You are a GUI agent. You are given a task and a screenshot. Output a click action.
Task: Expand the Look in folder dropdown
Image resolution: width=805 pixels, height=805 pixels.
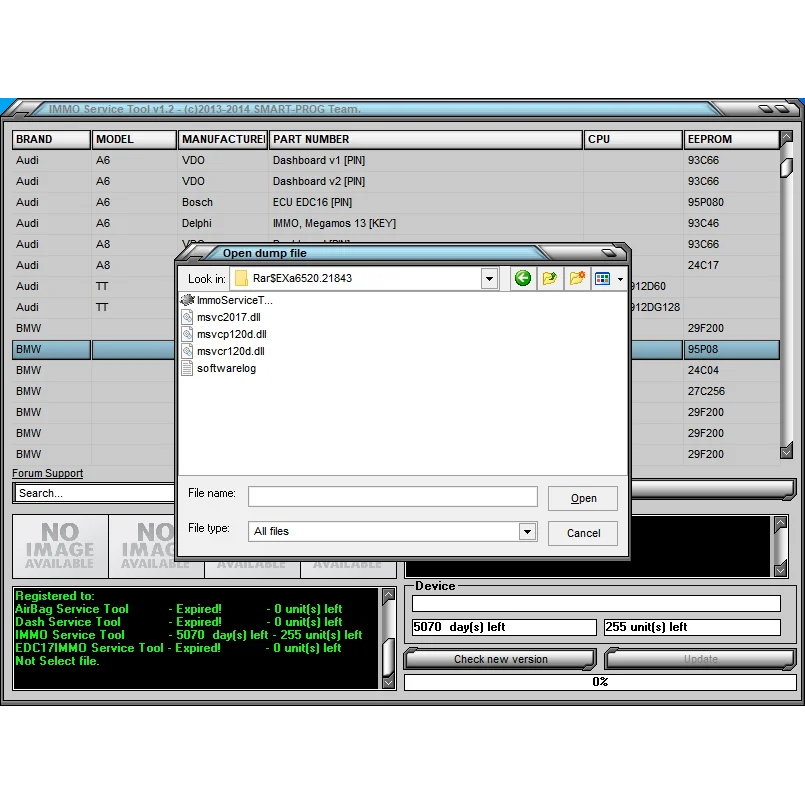tap(489, 279)
